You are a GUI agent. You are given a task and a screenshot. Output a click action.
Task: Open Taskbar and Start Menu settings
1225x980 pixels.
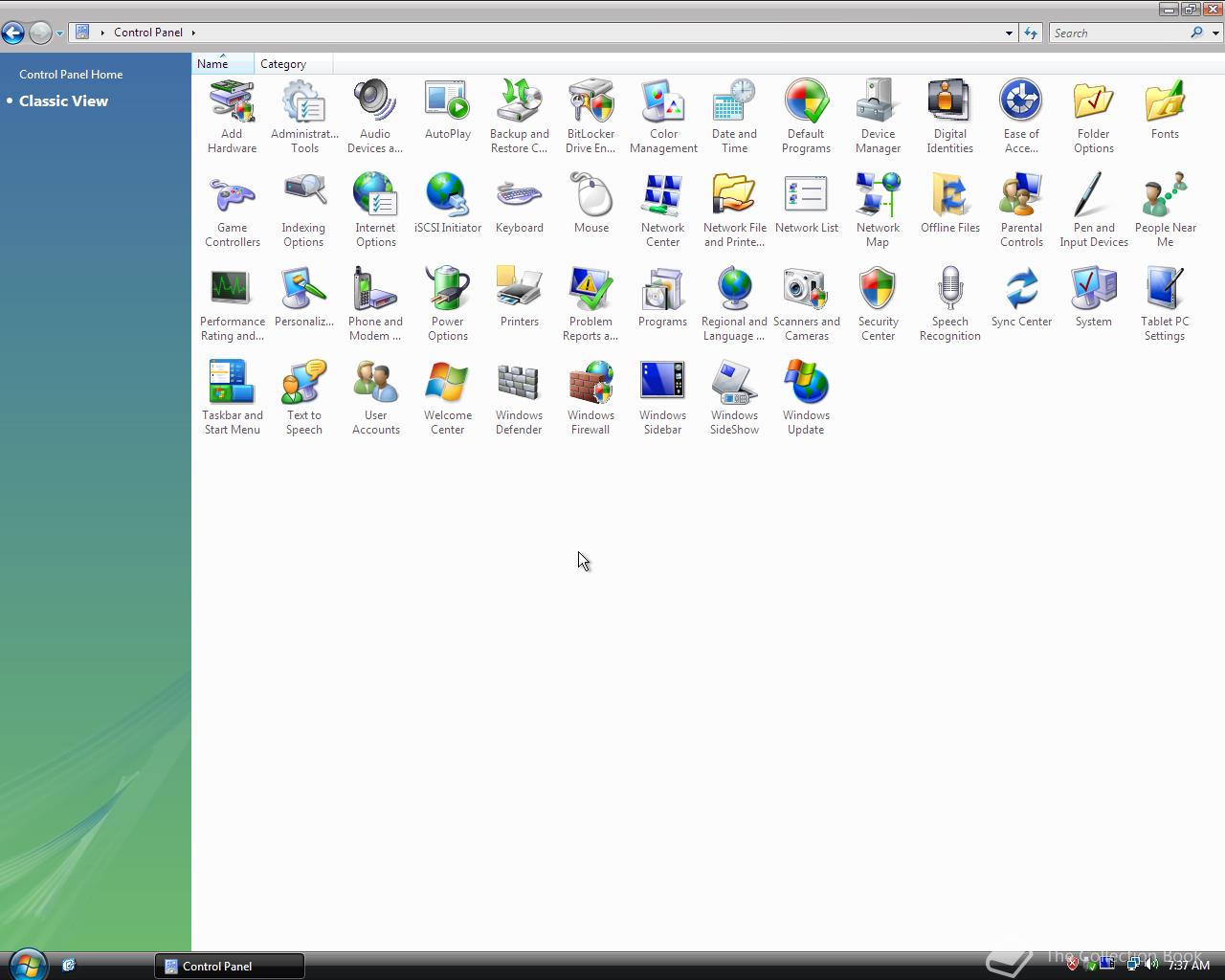[x=233, y=398]
